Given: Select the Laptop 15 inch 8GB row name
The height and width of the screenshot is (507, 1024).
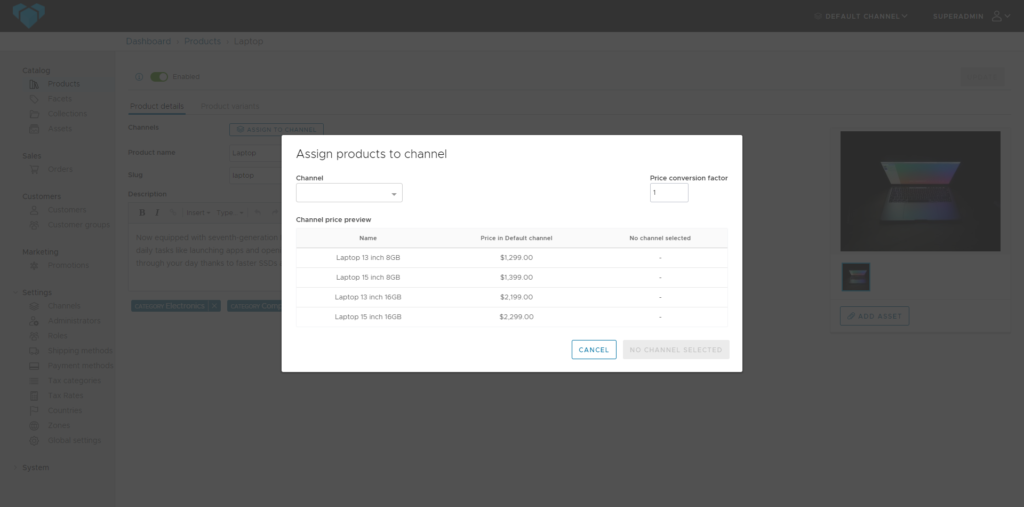Looking at the screenshot, I should (x=368, y=277).
